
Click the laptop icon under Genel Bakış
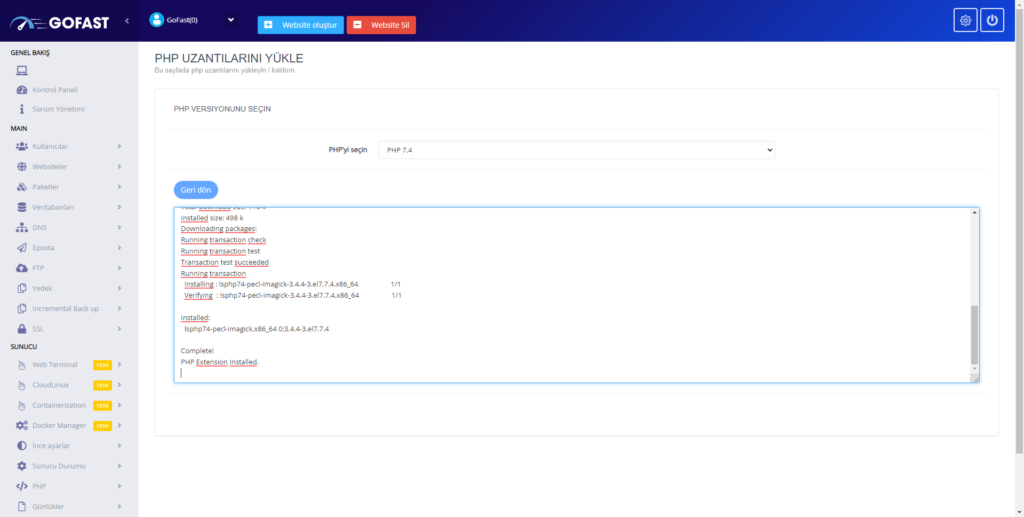click(x=22, y=70)
